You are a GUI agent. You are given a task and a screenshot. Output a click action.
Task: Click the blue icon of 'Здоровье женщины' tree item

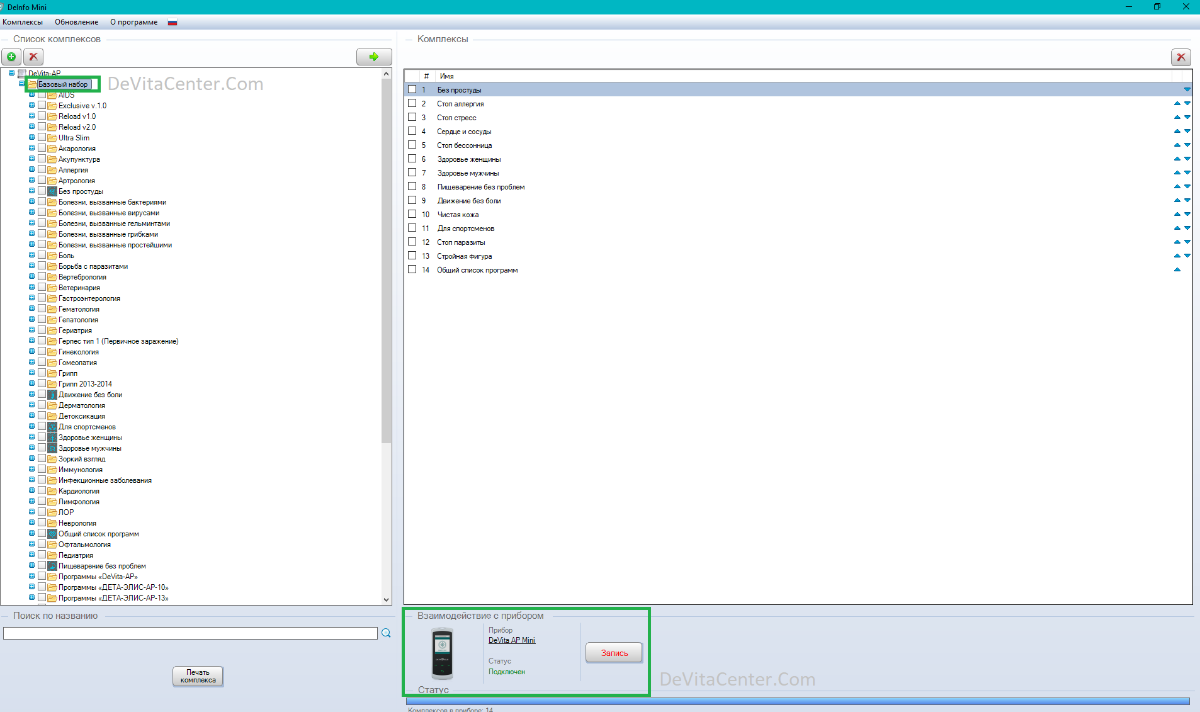point(52,438)
